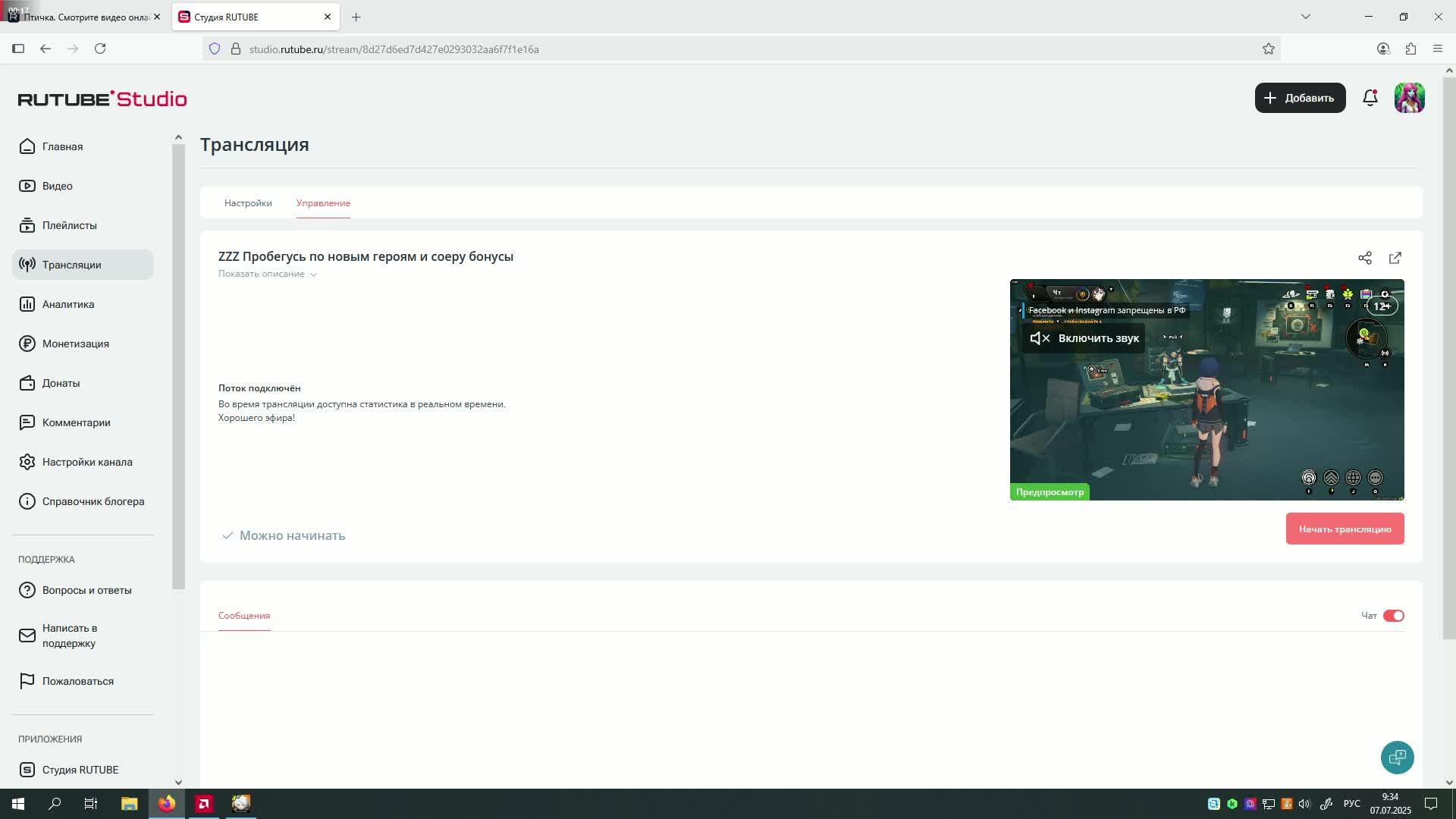Open stream in new window icon

click(x=1395, y=258)
